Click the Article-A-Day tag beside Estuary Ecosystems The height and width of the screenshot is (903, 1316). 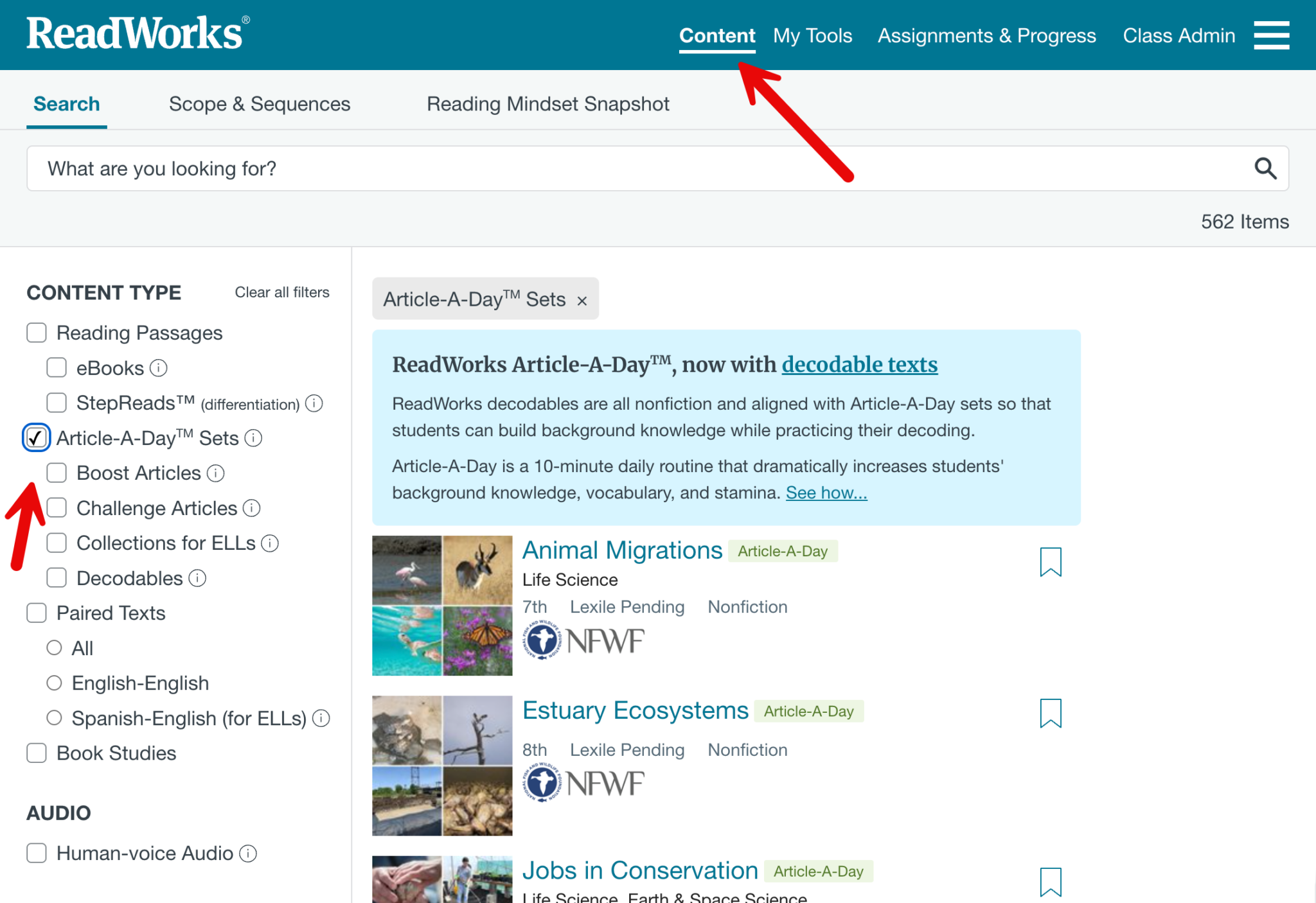coord(809,711)
